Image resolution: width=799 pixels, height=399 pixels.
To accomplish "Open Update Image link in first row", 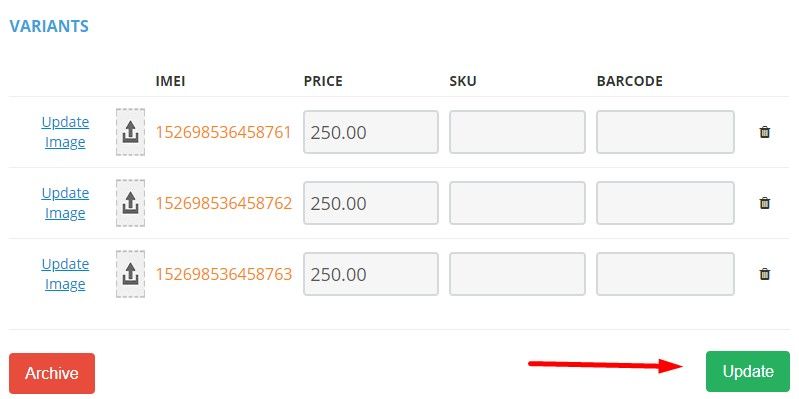I will point(65,132).
